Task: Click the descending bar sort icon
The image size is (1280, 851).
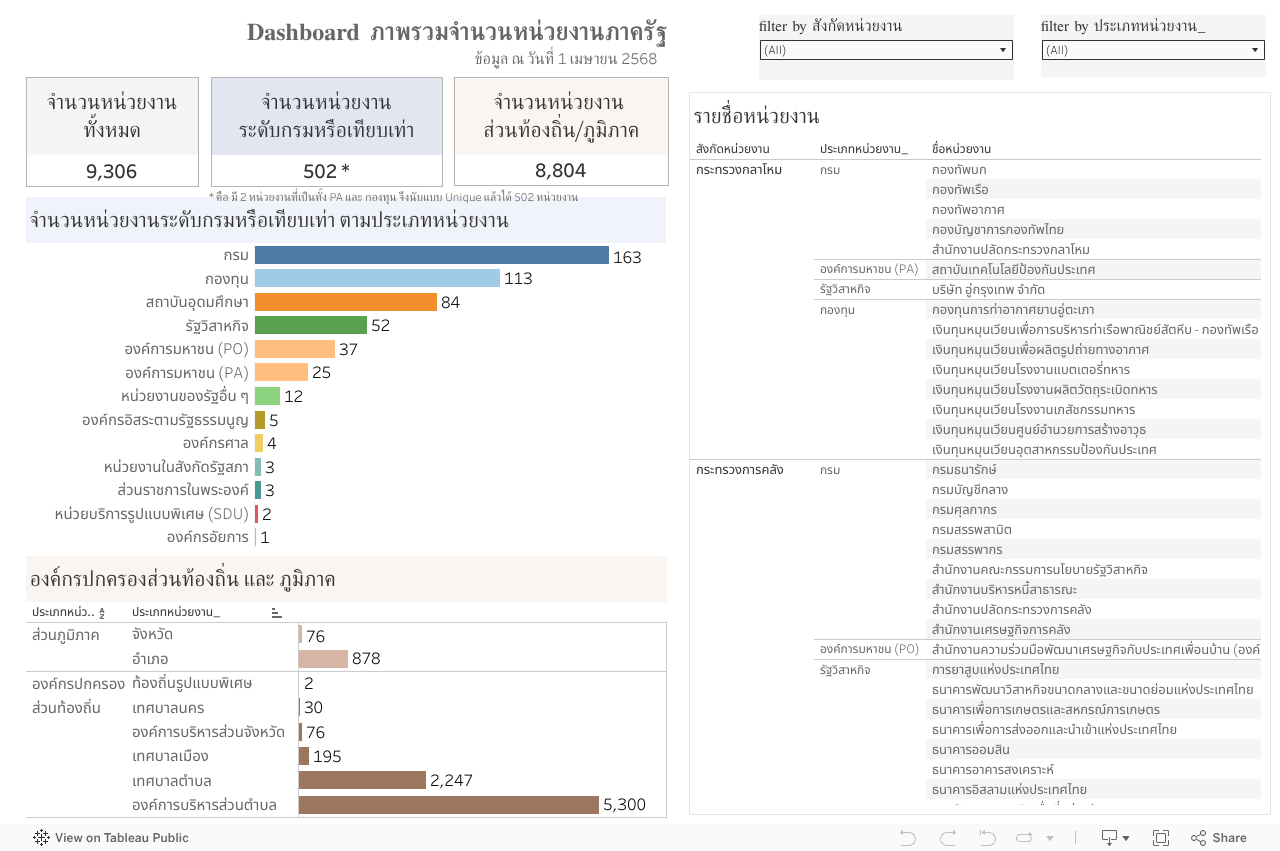Action: pos(276,612)
